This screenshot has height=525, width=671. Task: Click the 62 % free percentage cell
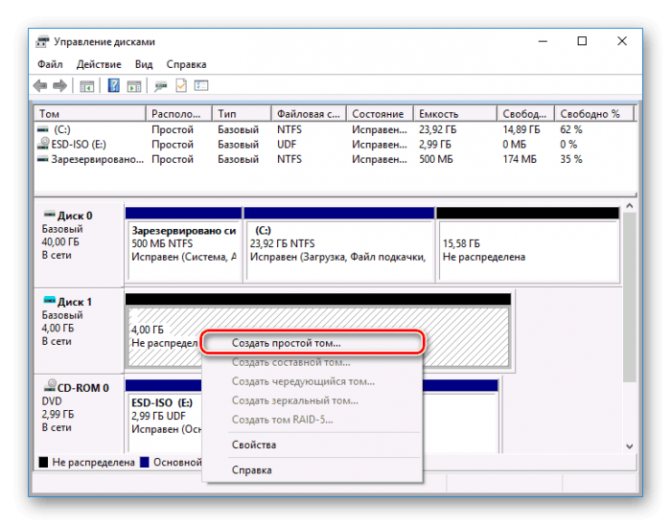(571, 130)
